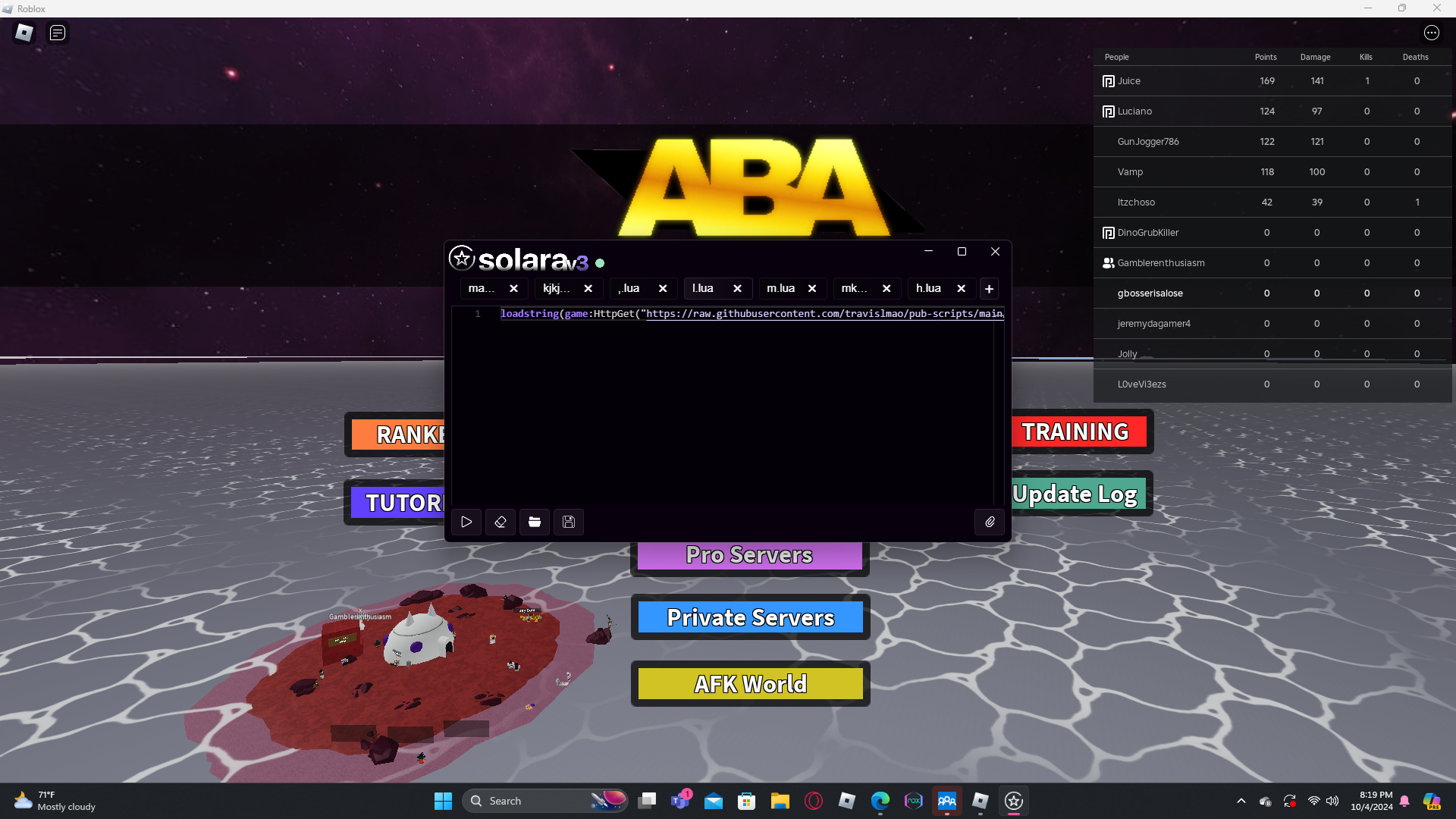Switch to the ,.lua script tab
The image size is (1456, 819).
[x=629, y=289]
